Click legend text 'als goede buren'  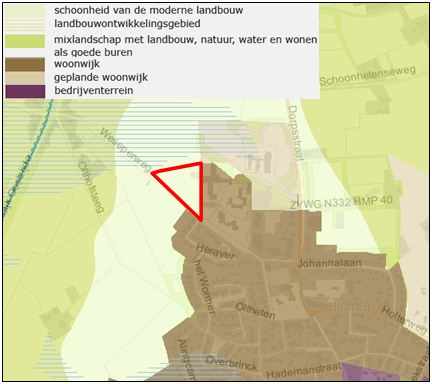point(93,53)
